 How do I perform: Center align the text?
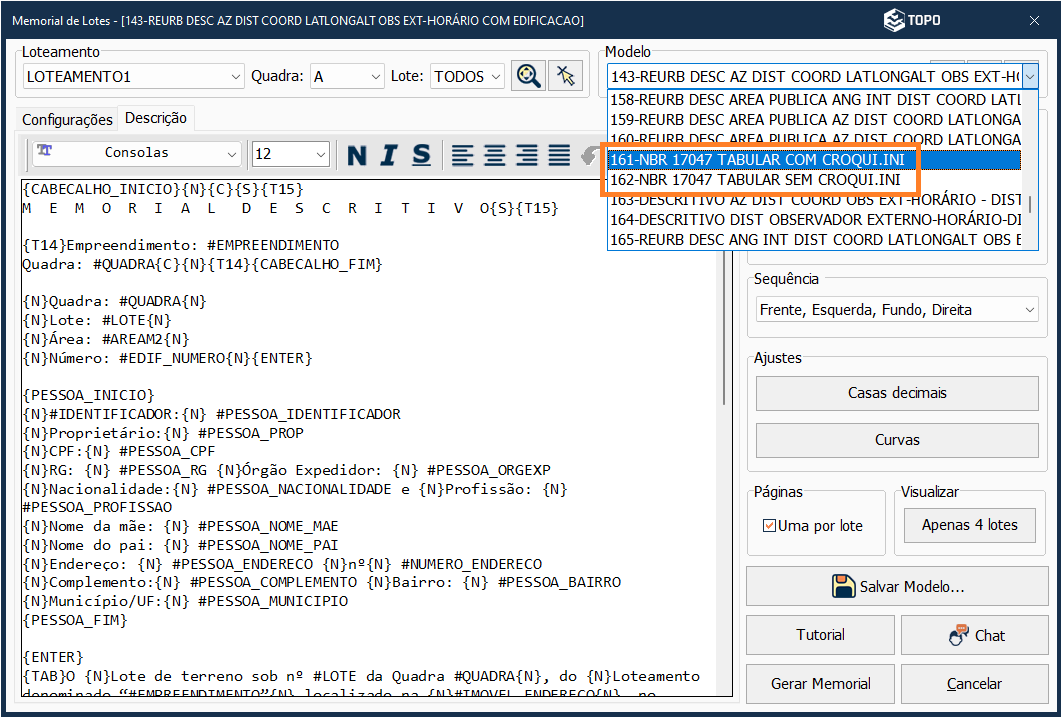tap(495, 155)
